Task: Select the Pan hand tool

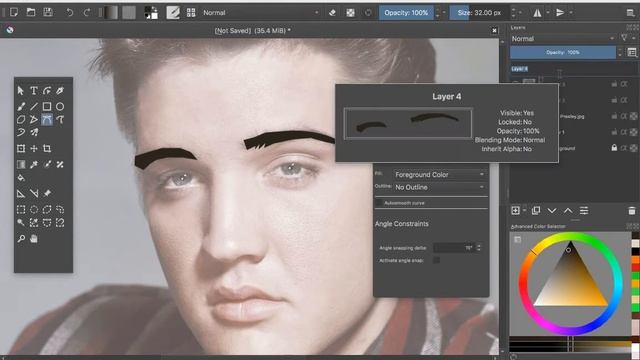Action: (x=34, y=239)
